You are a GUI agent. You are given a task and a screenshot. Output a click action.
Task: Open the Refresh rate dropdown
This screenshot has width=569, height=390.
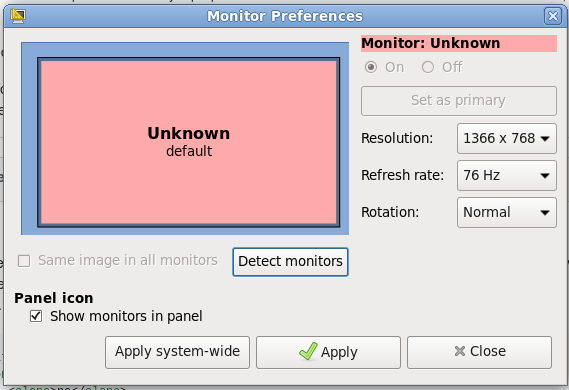[x=507, y=176]
